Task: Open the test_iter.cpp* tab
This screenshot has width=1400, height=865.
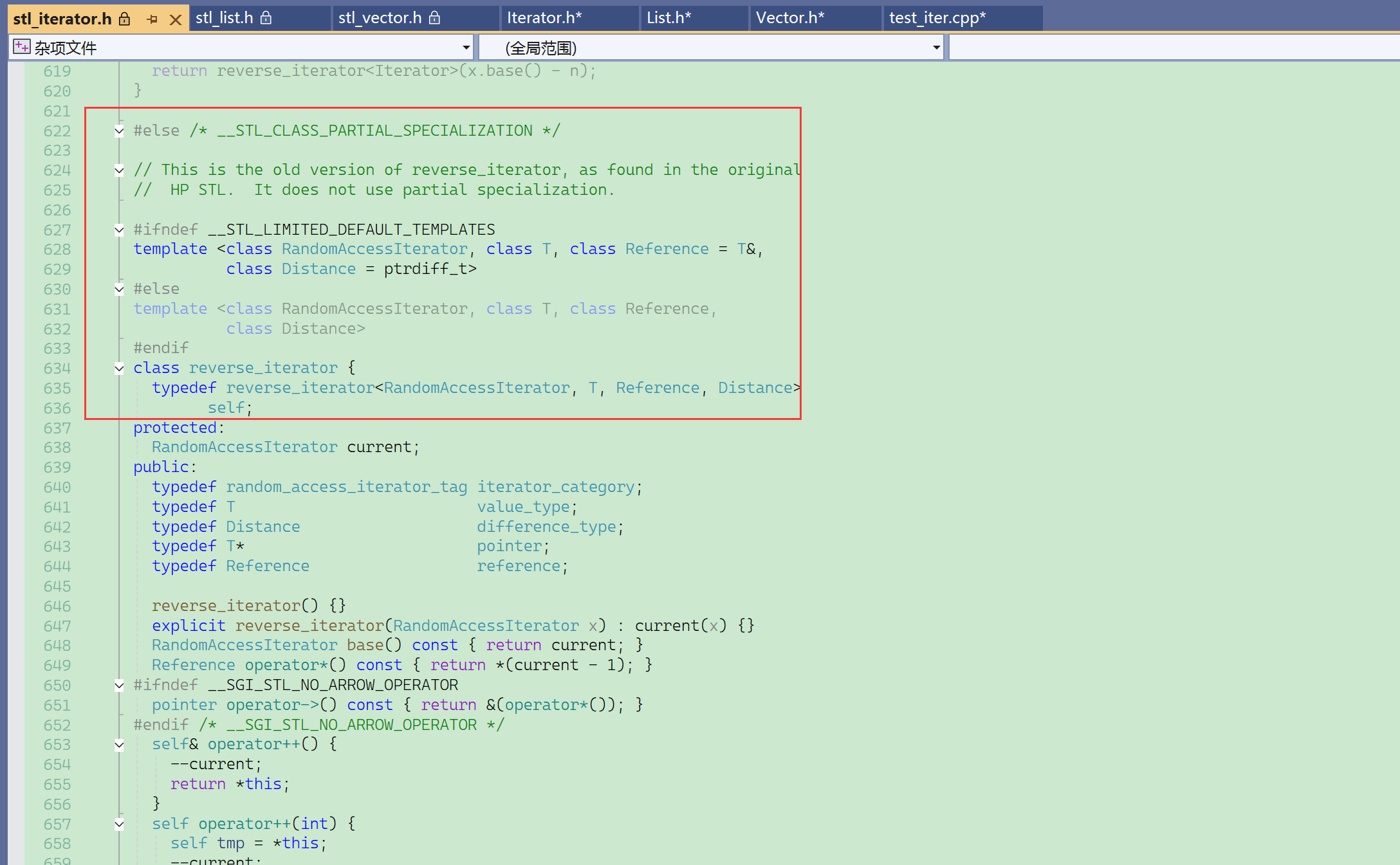Action: coord(937,18)
